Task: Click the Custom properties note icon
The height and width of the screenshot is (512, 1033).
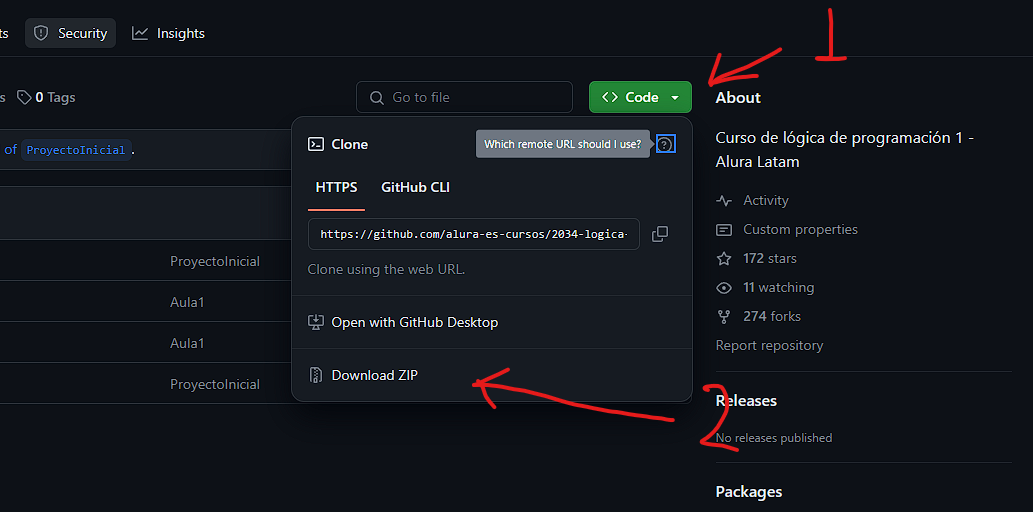Action: pyautogui.click(x=724, y=230)
